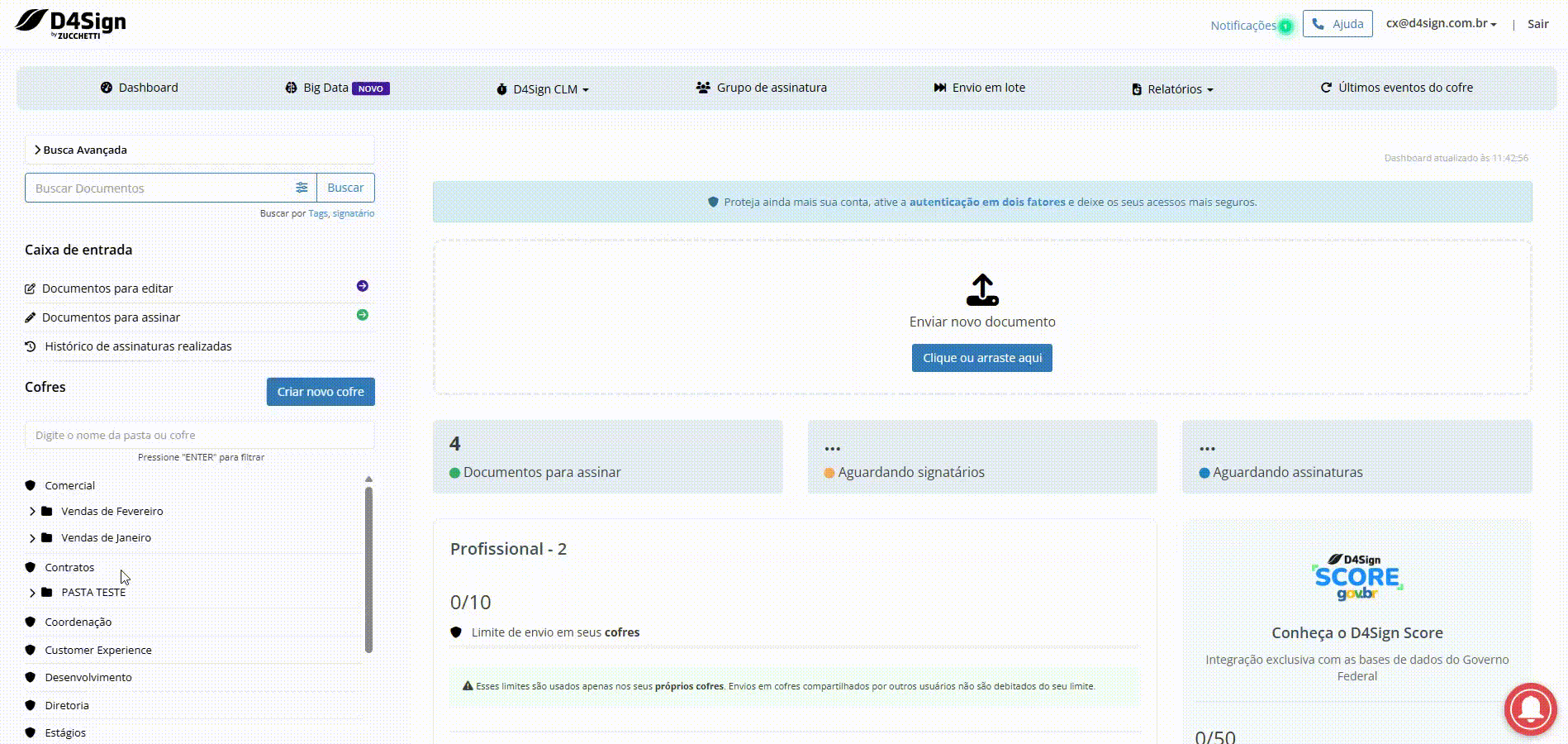Open Últimos eventos do cofre
Screen dimensions: 1568x744
(x=1396, y=88)
